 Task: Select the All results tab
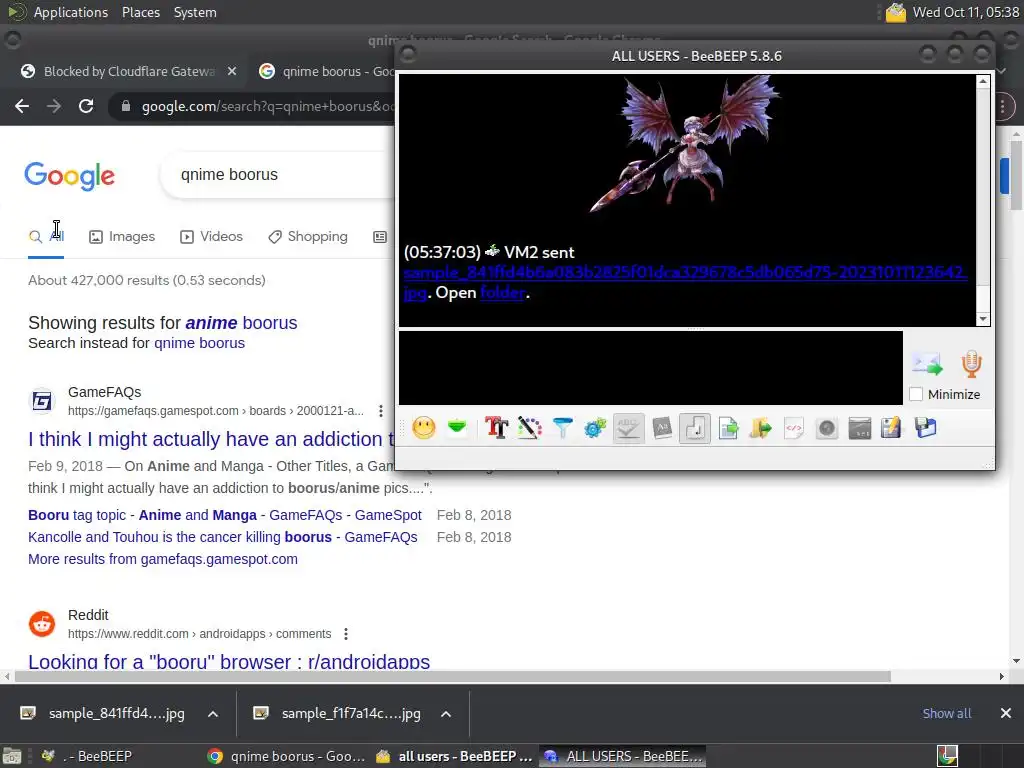[46, 236]
